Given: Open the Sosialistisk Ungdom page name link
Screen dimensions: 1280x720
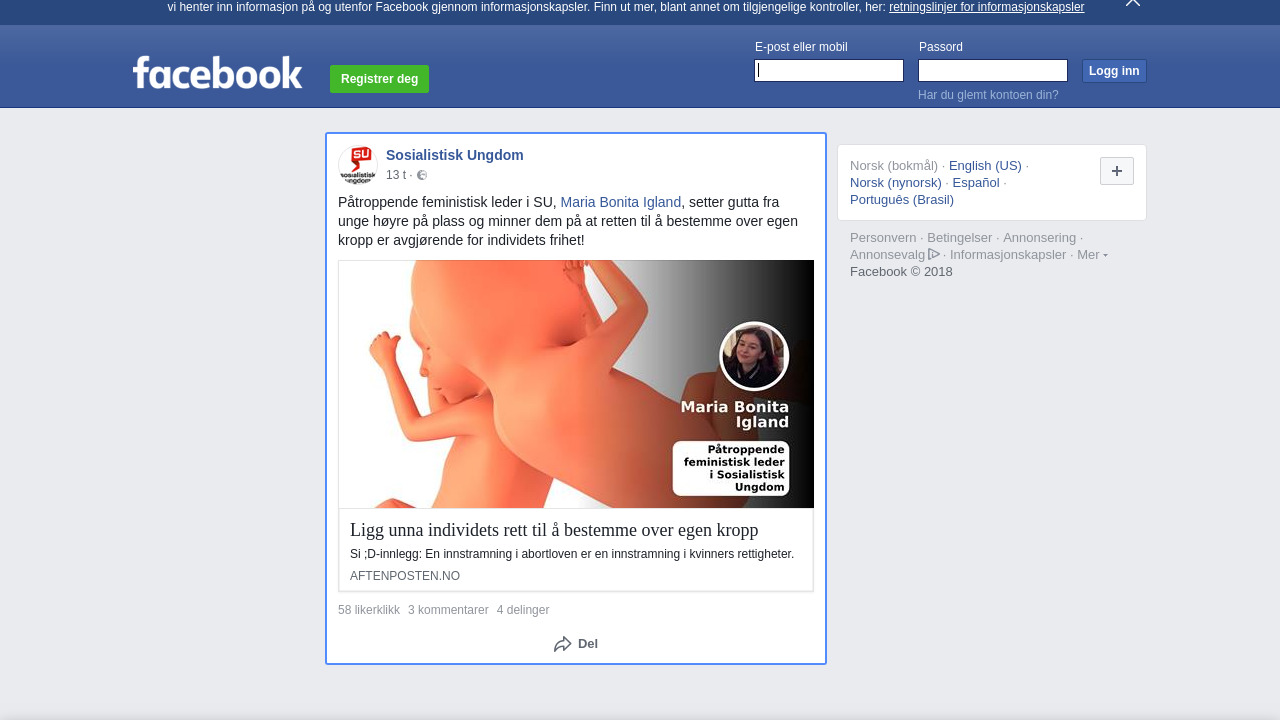Looking at the screenshot, I should 455,155.
